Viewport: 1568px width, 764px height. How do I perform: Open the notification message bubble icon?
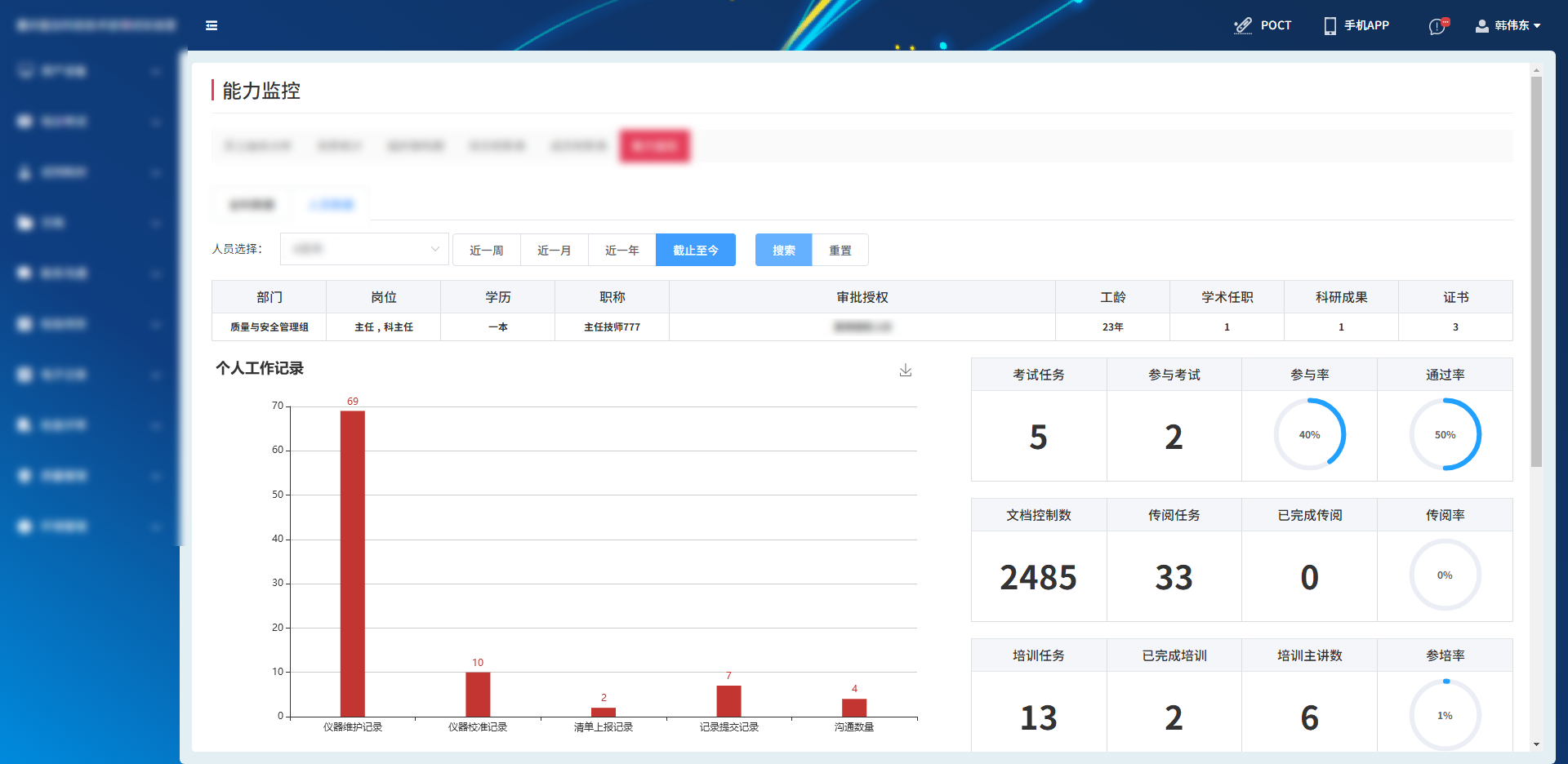[1438, 26]
